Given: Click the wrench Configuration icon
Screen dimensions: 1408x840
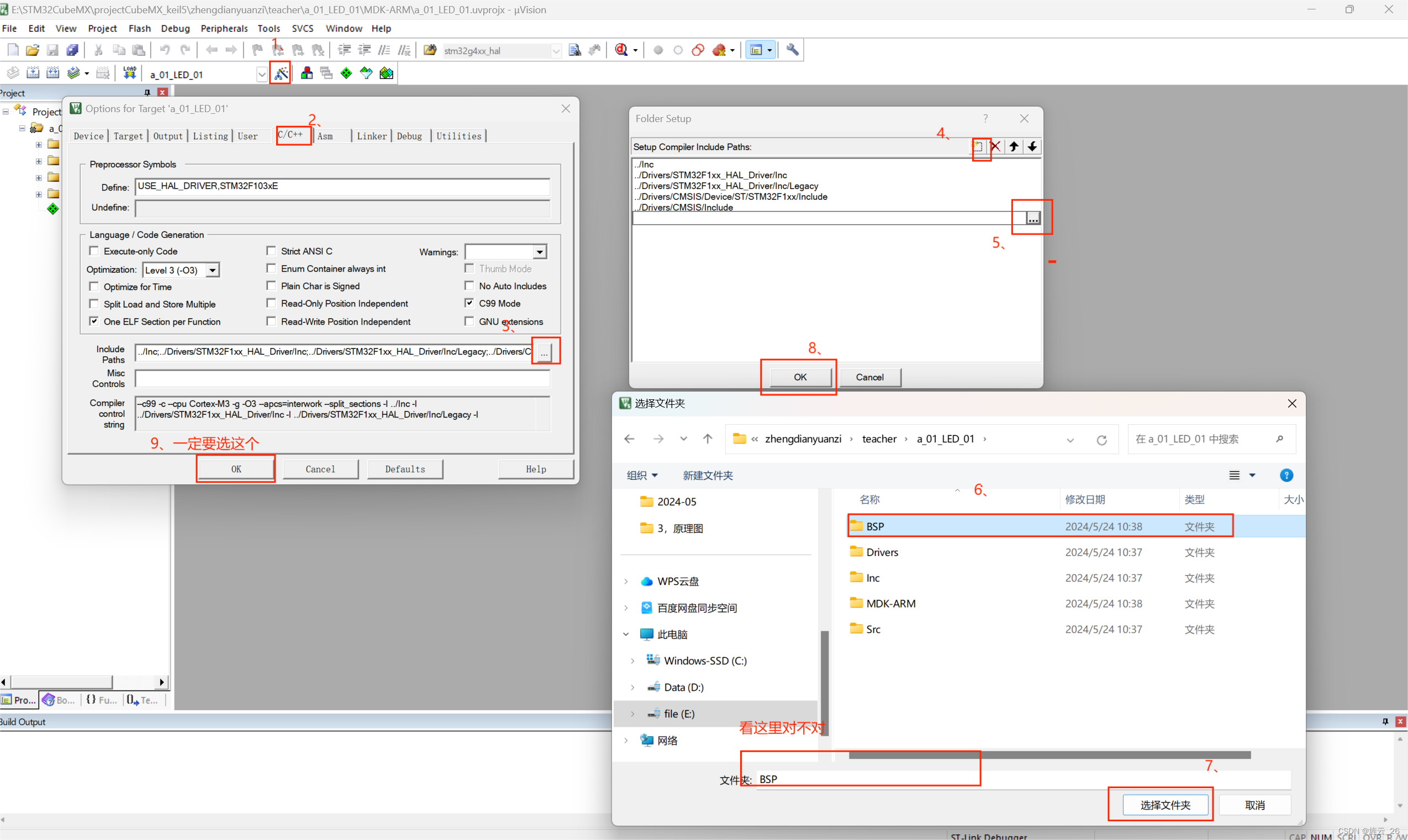Looking at the screenshot, I should coord(792,50).
